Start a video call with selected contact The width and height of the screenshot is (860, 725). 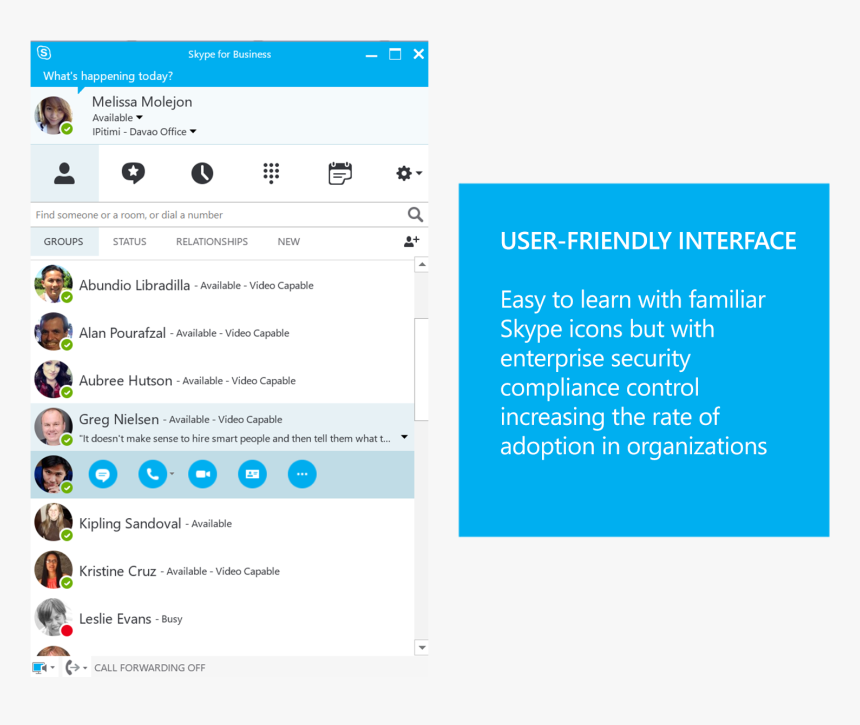pyautogui.click(x=202, y=474)
